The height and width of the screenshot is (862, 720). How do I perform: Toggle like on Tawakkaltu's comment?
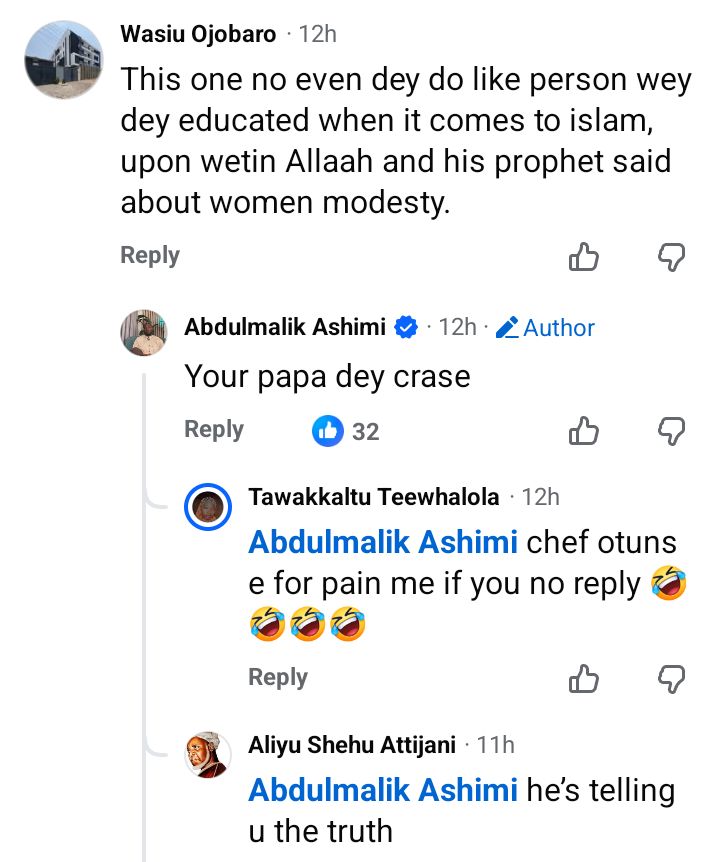click(584, 677)
